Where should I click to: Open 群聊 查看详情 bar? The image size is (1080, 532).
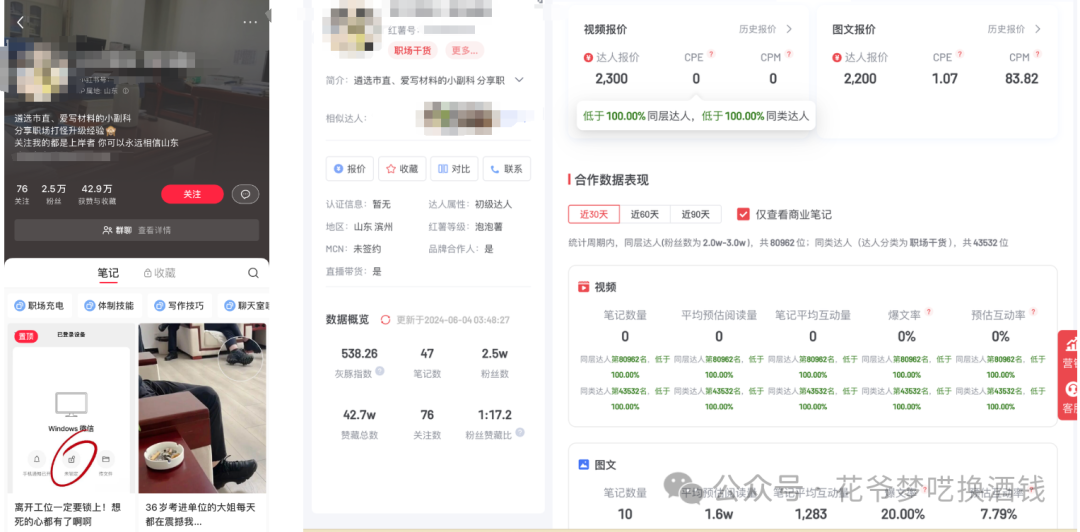pyautogui.click(x=136, y=229)
